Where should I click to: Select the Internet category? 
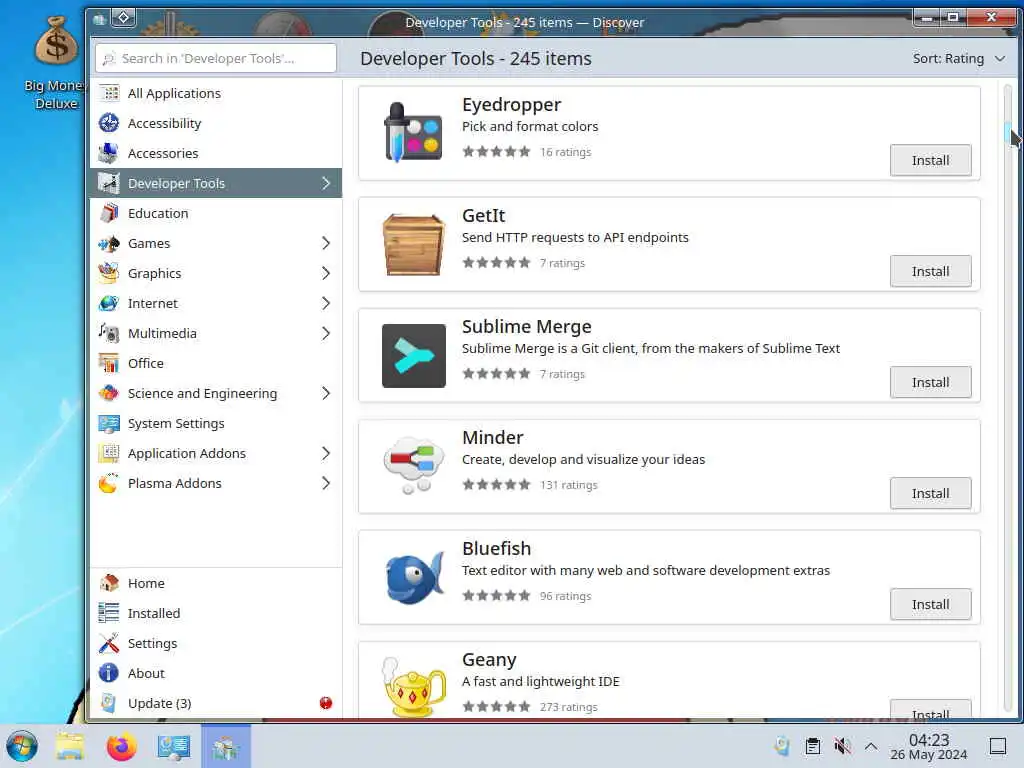pyautogui.click(x=216, y=304)
